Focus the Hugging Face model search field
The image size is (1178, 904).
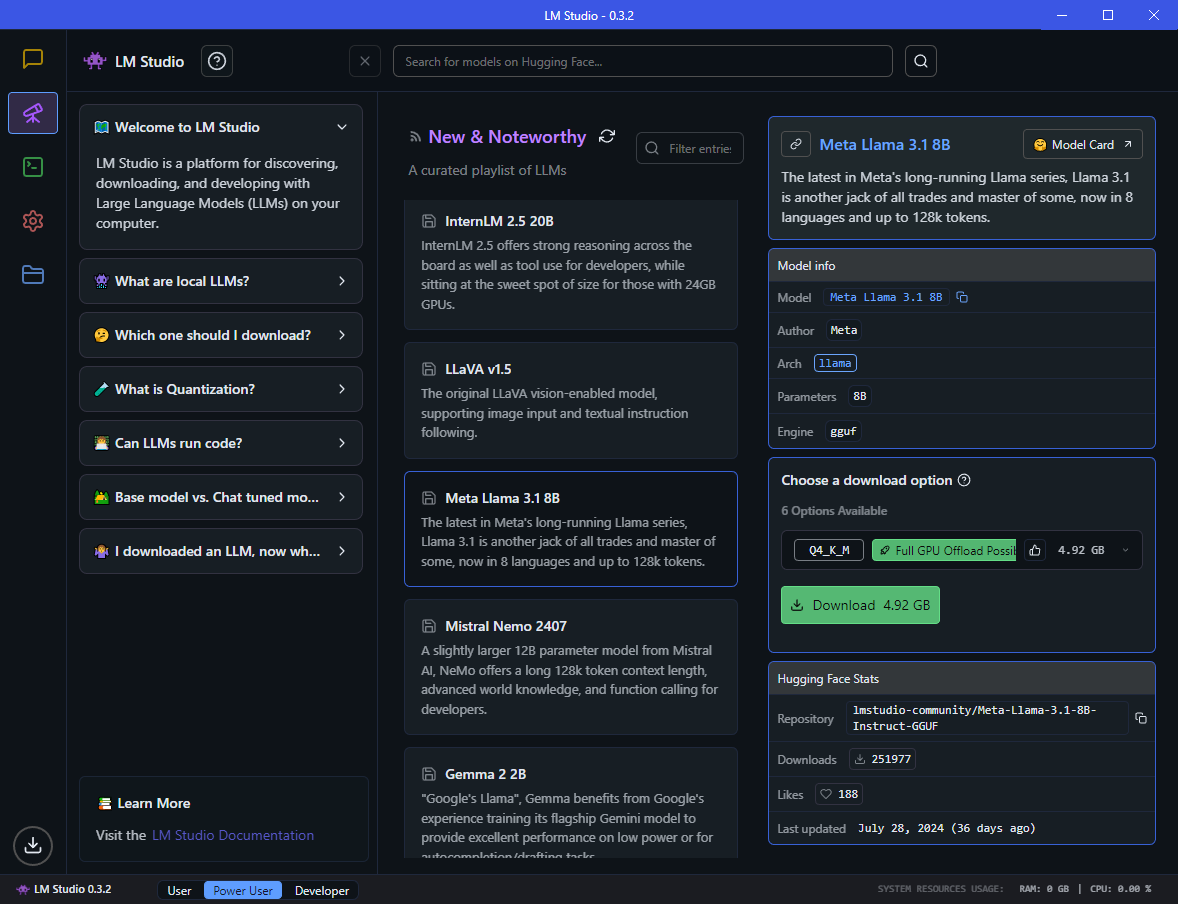(x=642, y=61)
